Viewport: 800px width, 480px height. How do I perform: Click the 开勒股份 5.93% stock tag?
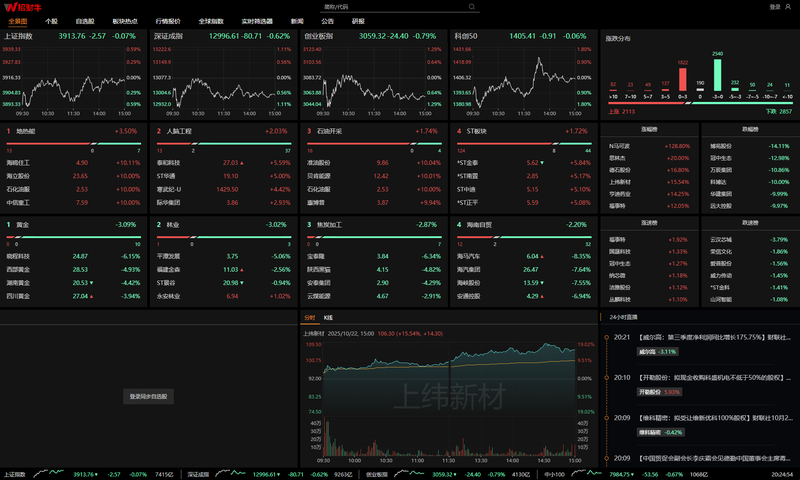660,392
